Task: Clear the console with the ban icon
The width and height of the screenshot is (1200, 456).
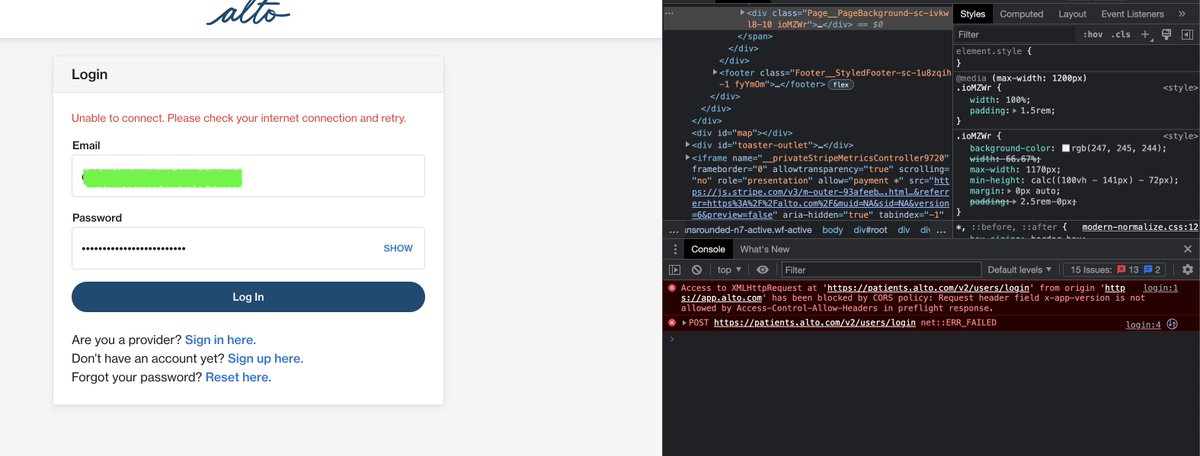Action: [x=697, y=270]
